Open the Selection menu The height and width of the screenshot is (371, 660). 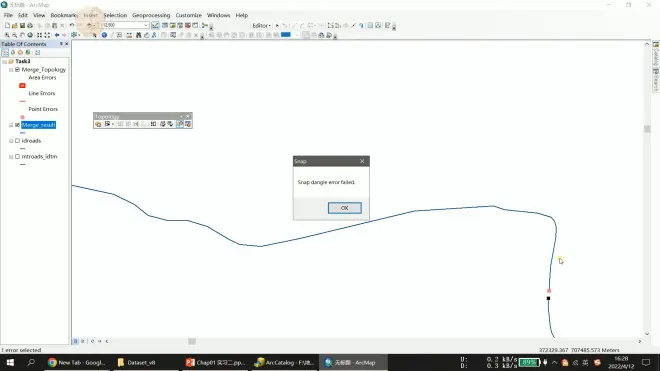(115, 15)
